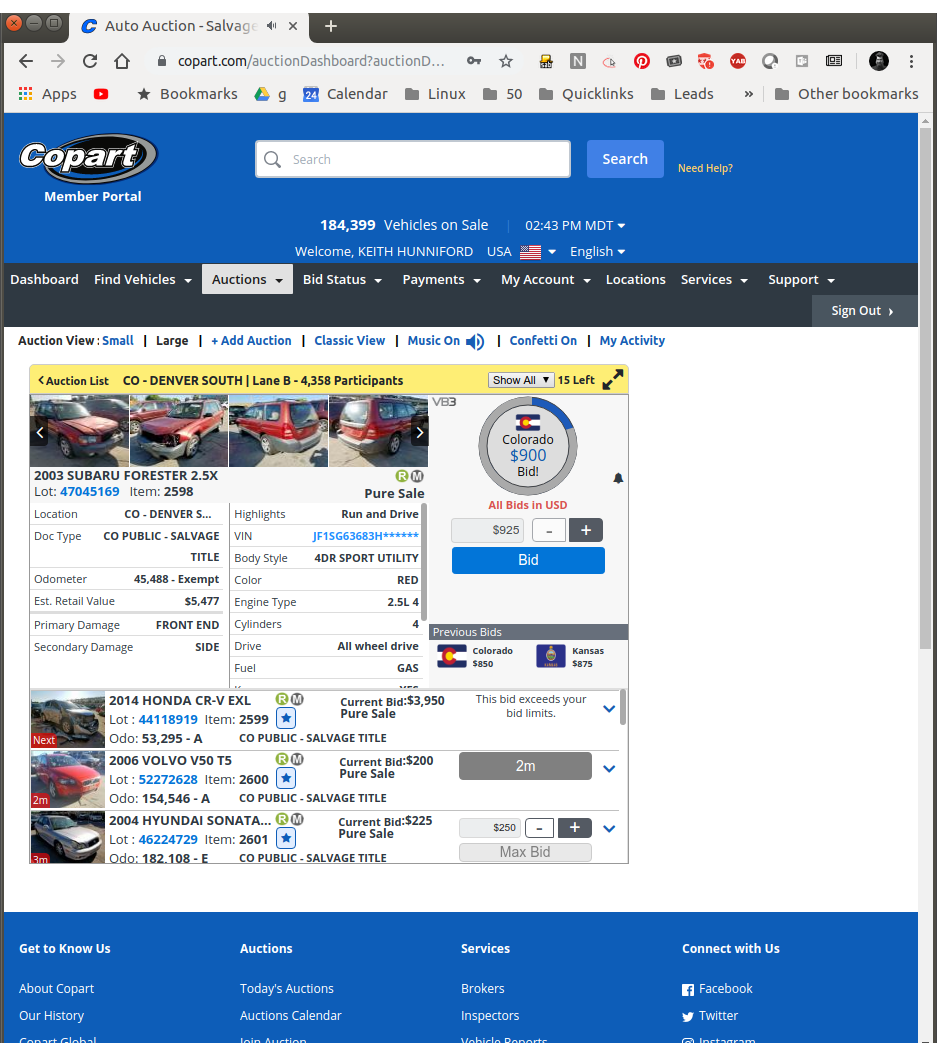The width and height of the screenshot is (937, 1056).
Task: Toggle Confetti On setting
Action: pos(543,341)
